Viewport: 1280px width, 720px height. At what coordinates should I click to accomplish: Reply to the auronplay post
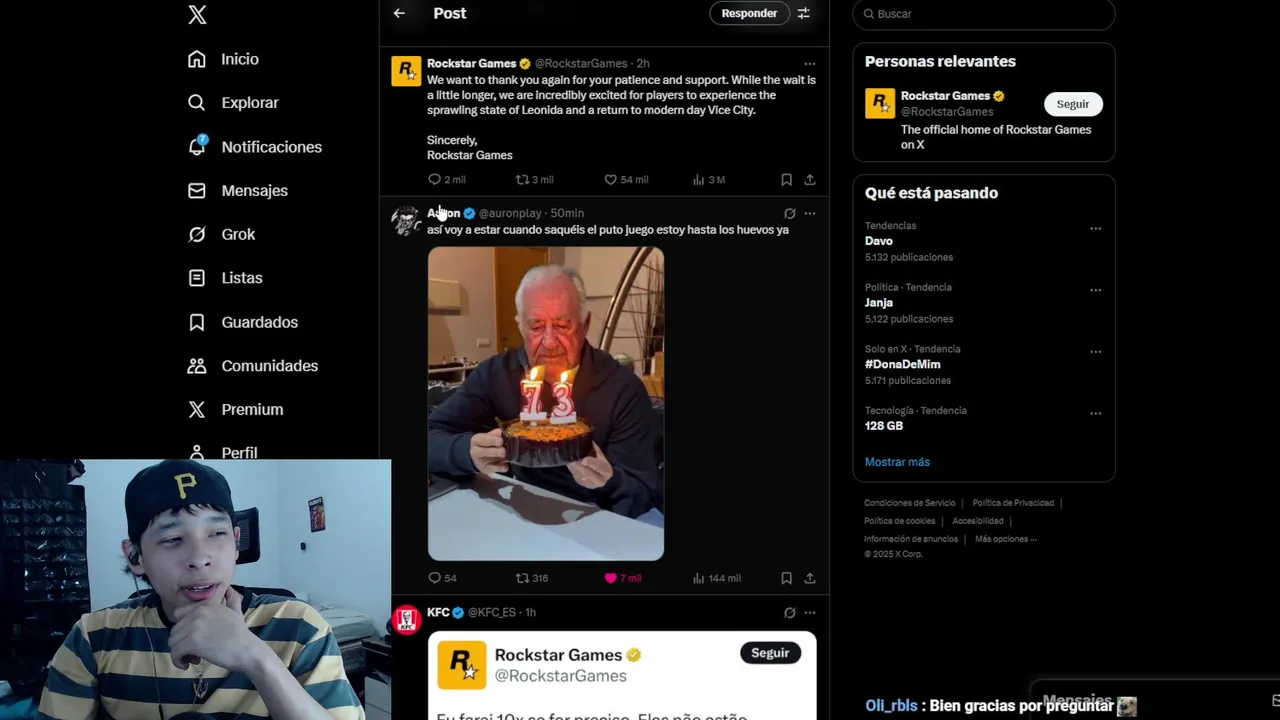pos(442,578)
